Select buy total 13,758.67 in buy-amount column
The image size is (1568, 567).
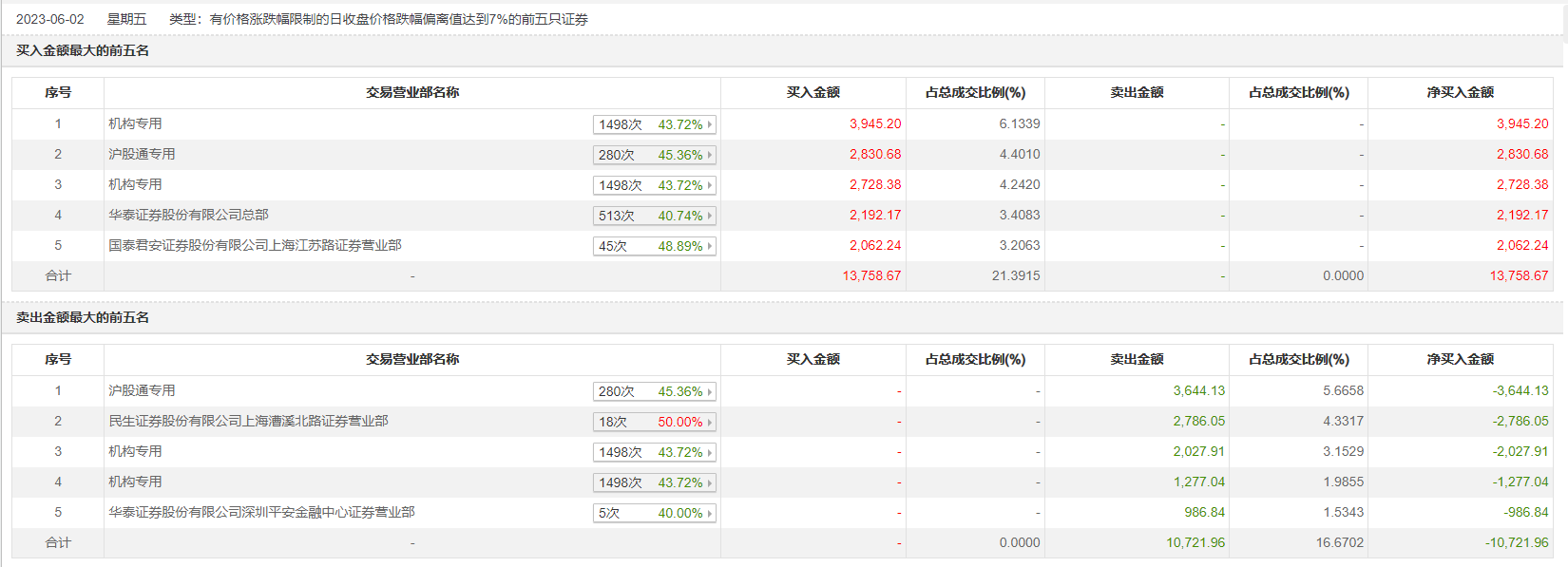(871, 275)
